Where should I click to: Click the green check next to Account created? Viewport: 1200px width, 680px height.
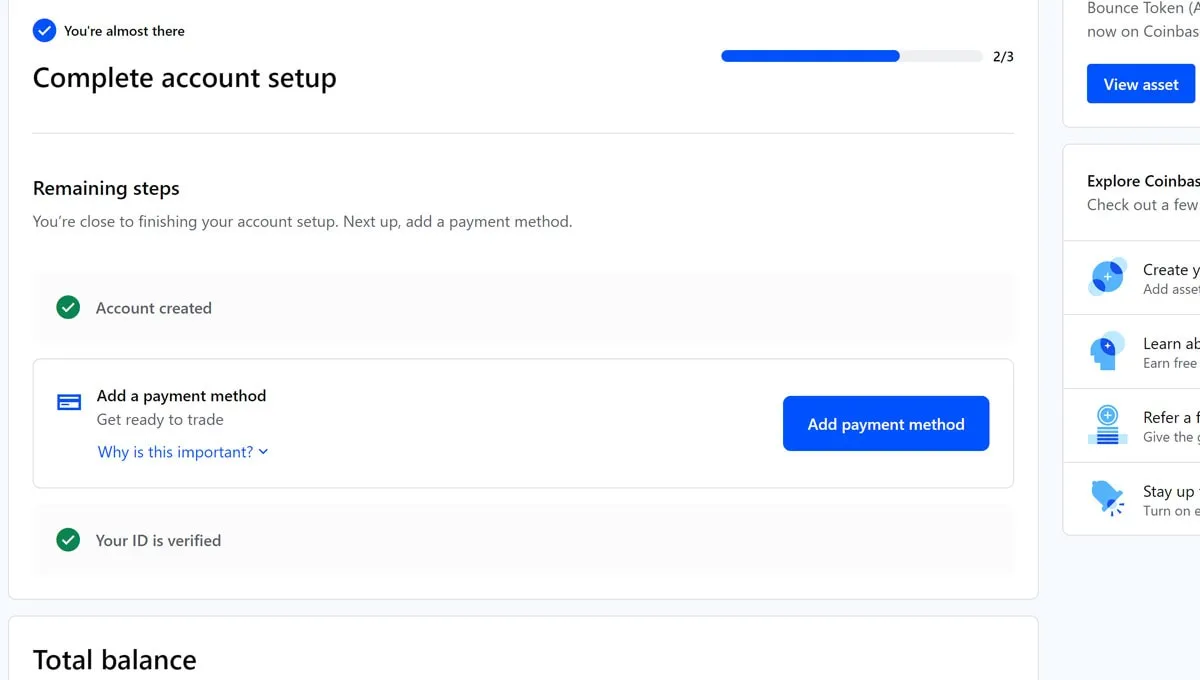coord(68,308)
